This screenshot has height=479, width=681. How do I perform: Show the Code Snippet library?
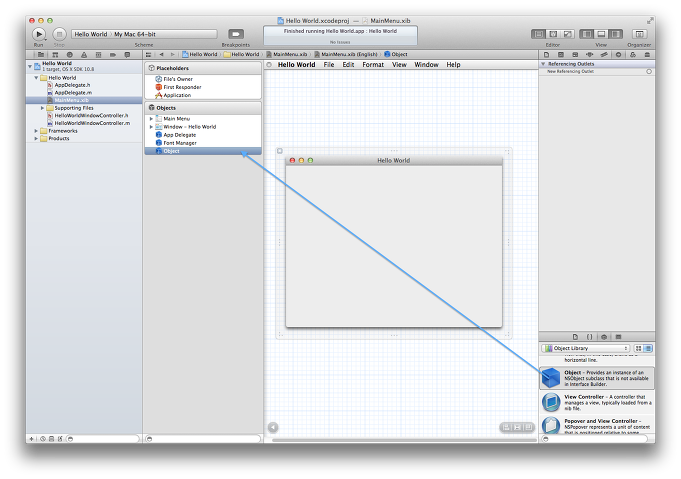click(x=590, y=337)
